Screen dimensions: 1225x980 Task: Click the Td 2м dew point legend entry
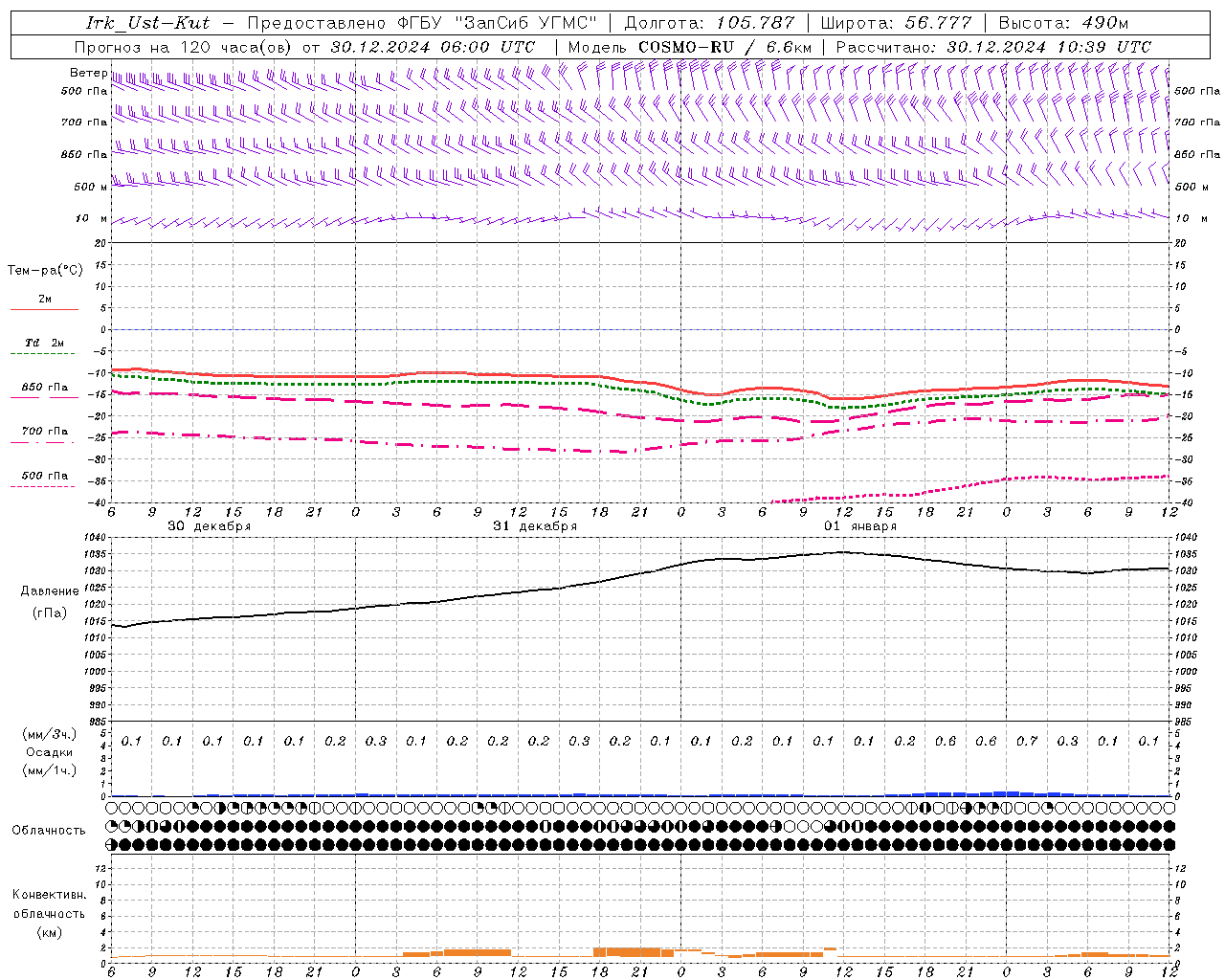tap(45, 343)
